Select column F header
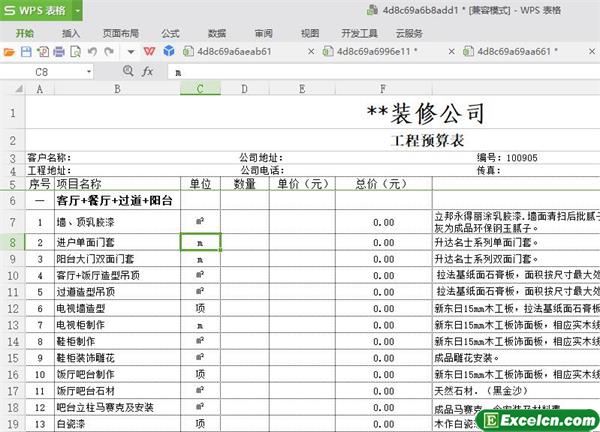The image size is (600, 432). pyautogui.click(x=384, y=89)
